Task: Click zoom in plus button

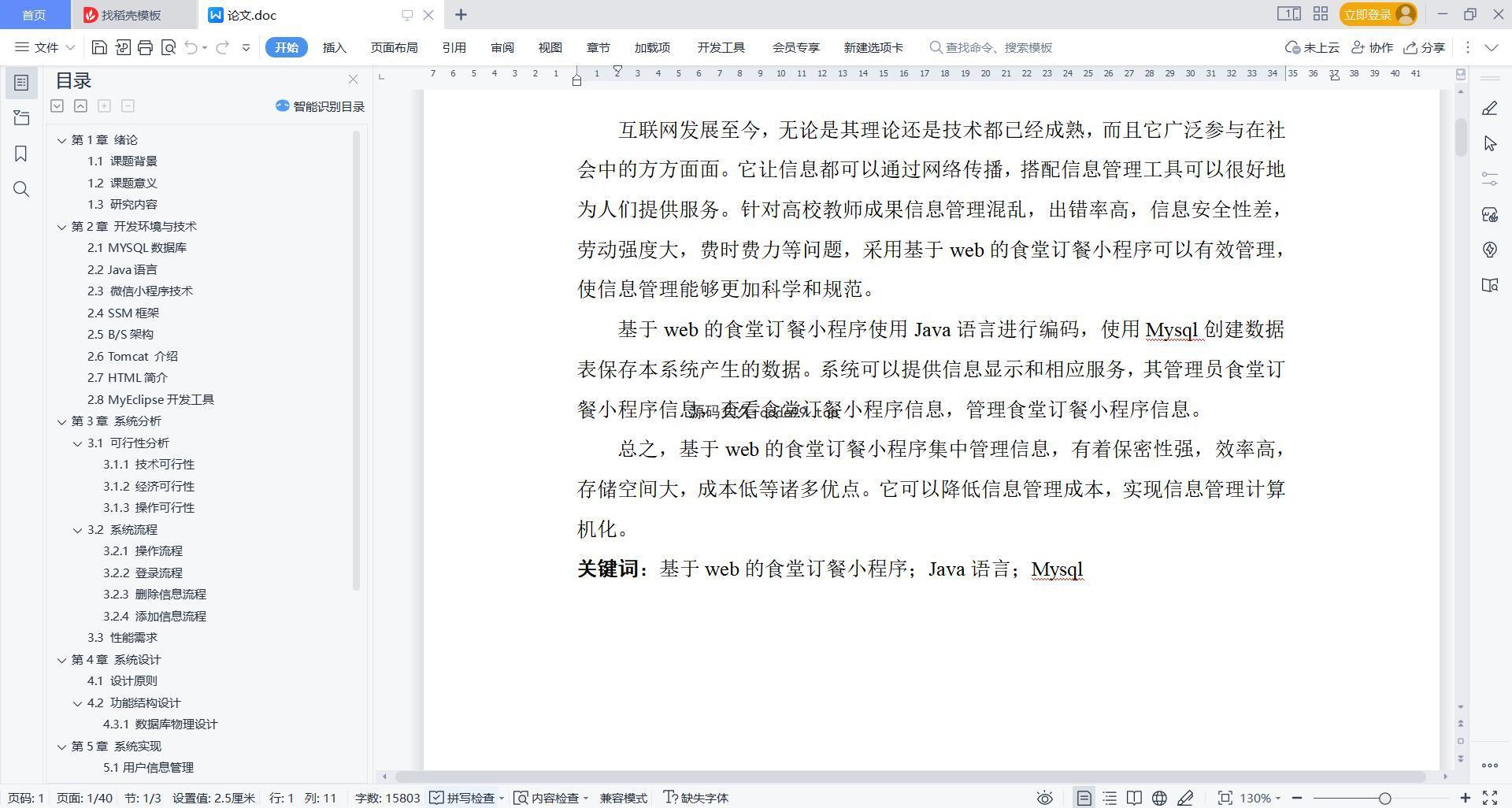Action: coord(1465,798)
